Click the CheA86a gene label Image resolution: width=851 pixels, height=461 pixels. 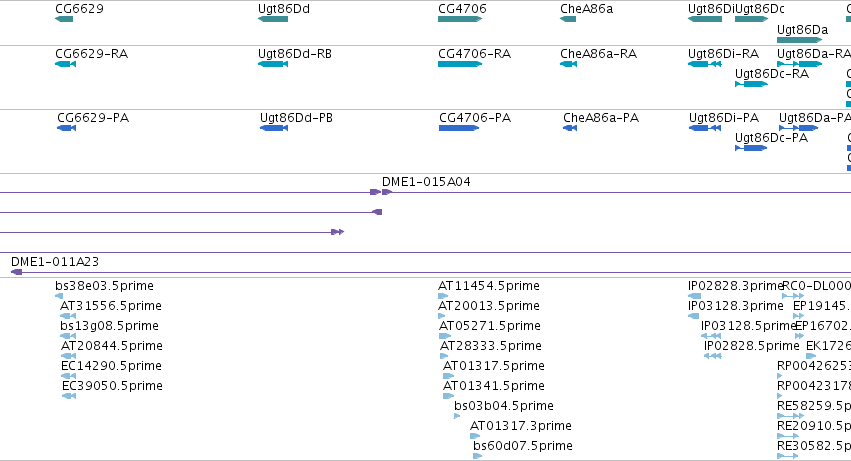[587, 9]
